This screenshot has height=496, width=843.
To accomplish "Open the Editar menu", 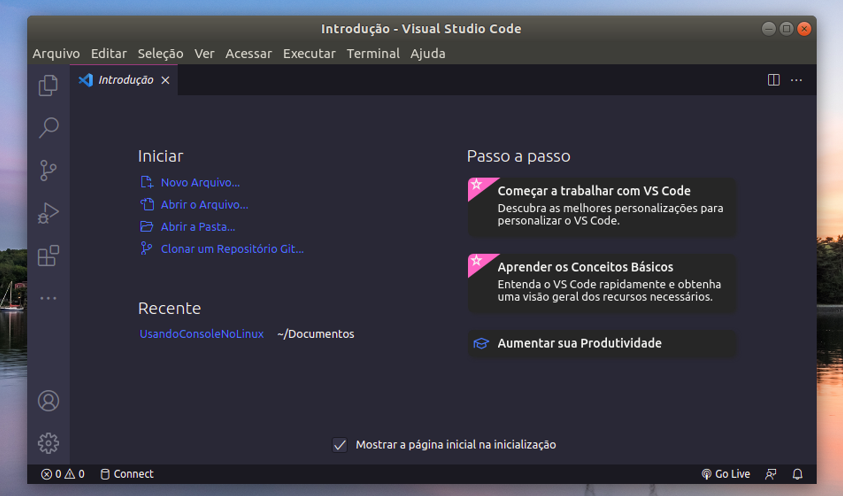I will tap(109, 54).
